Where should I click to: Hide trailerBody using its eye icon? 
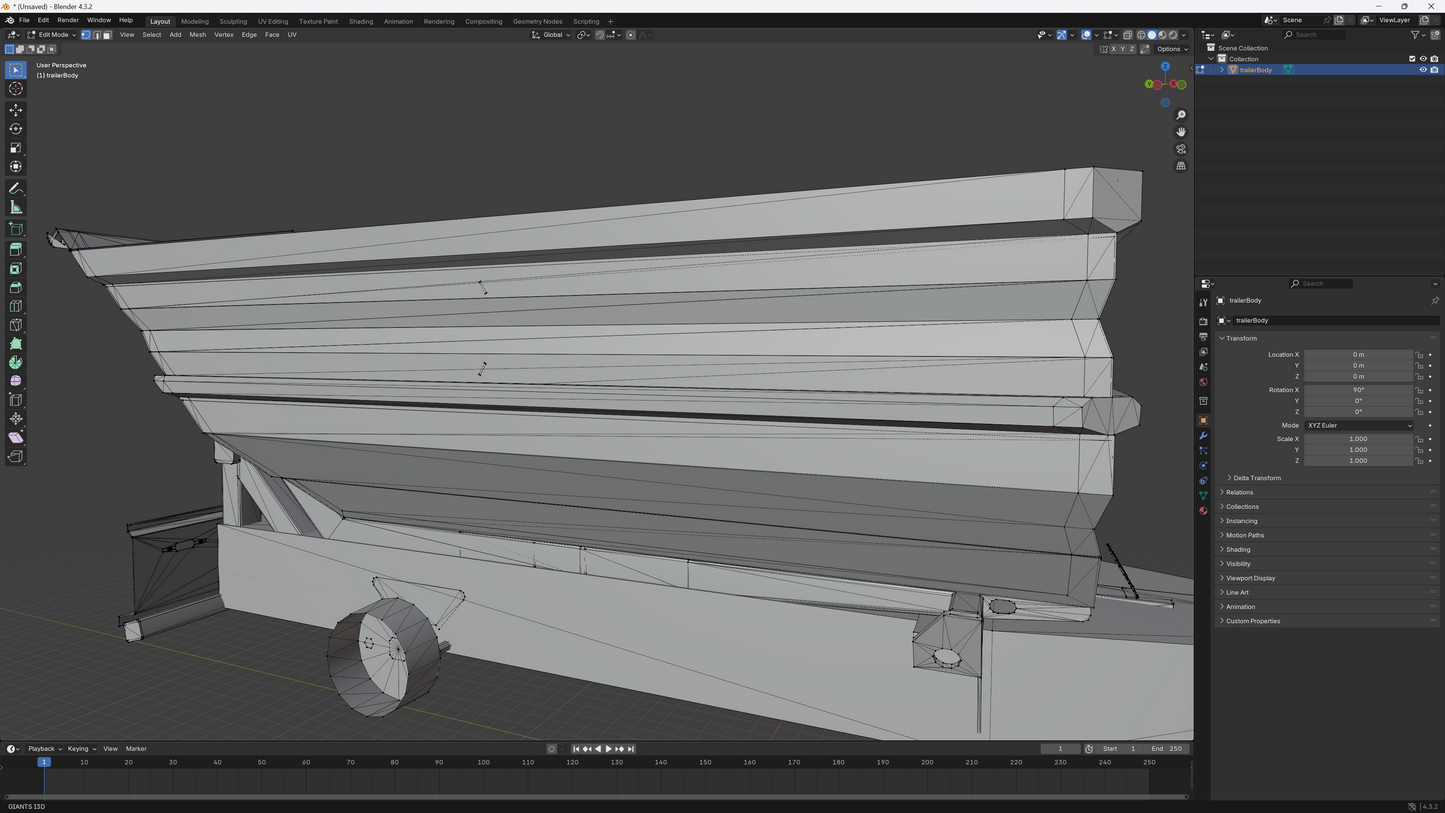(1423, 70)
